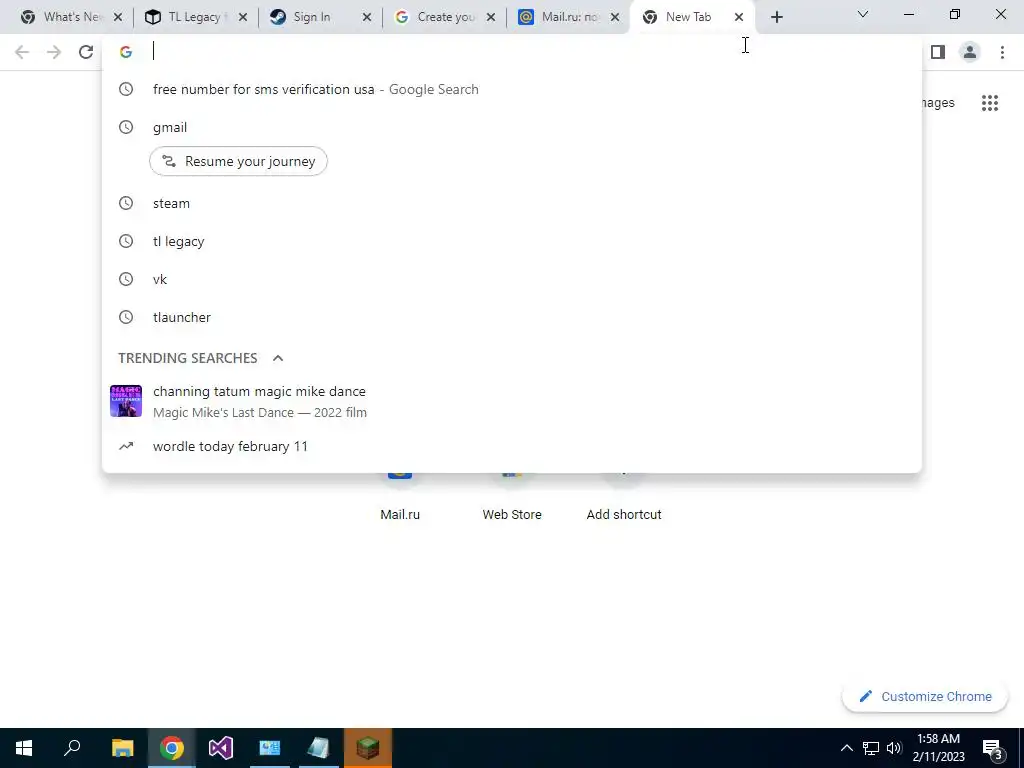The width and height of the screenshot is (1024, 768).
Task: Close the What's New tab
Action: tap(118, 17)
